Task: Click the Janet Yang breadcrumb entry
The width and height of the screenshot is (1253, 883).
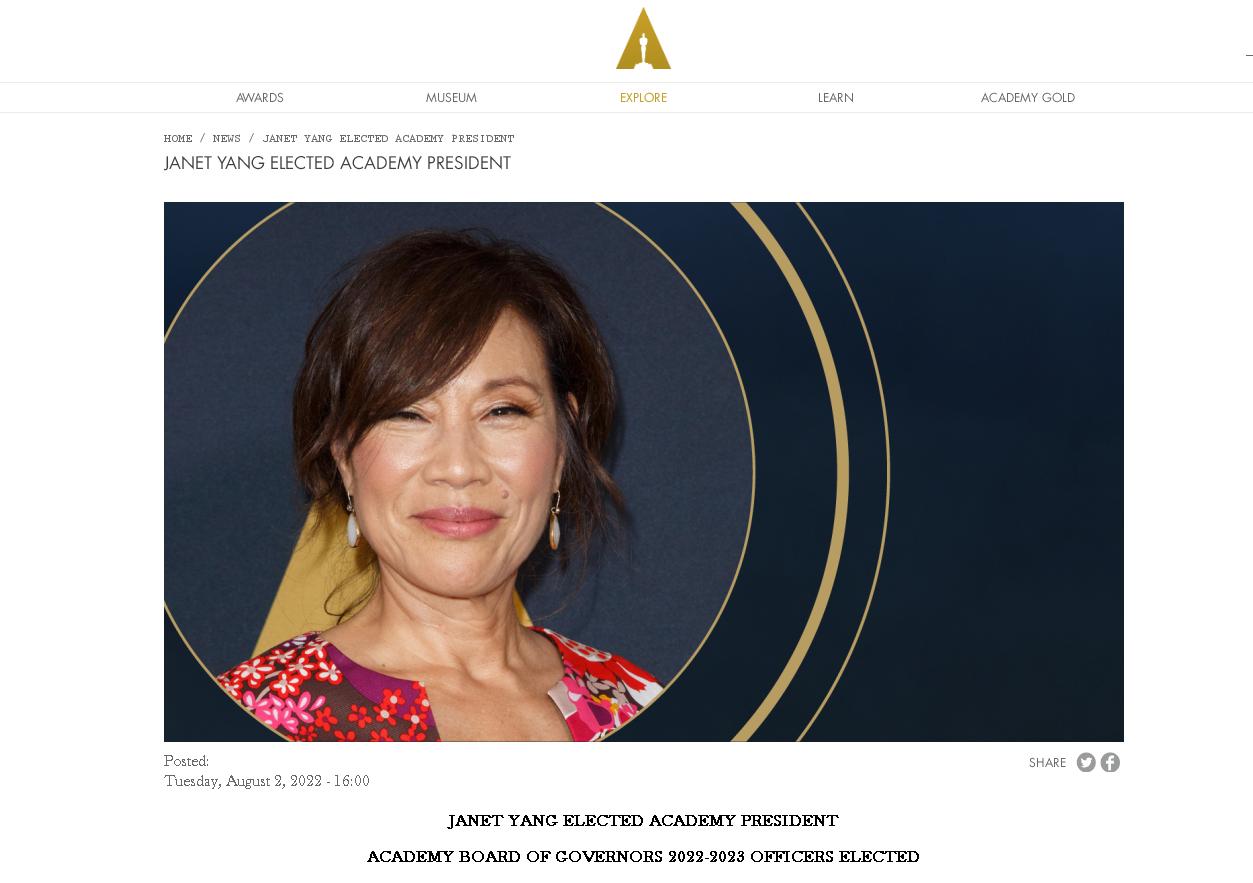Action: pyautogui.click(x=388, y=139)
